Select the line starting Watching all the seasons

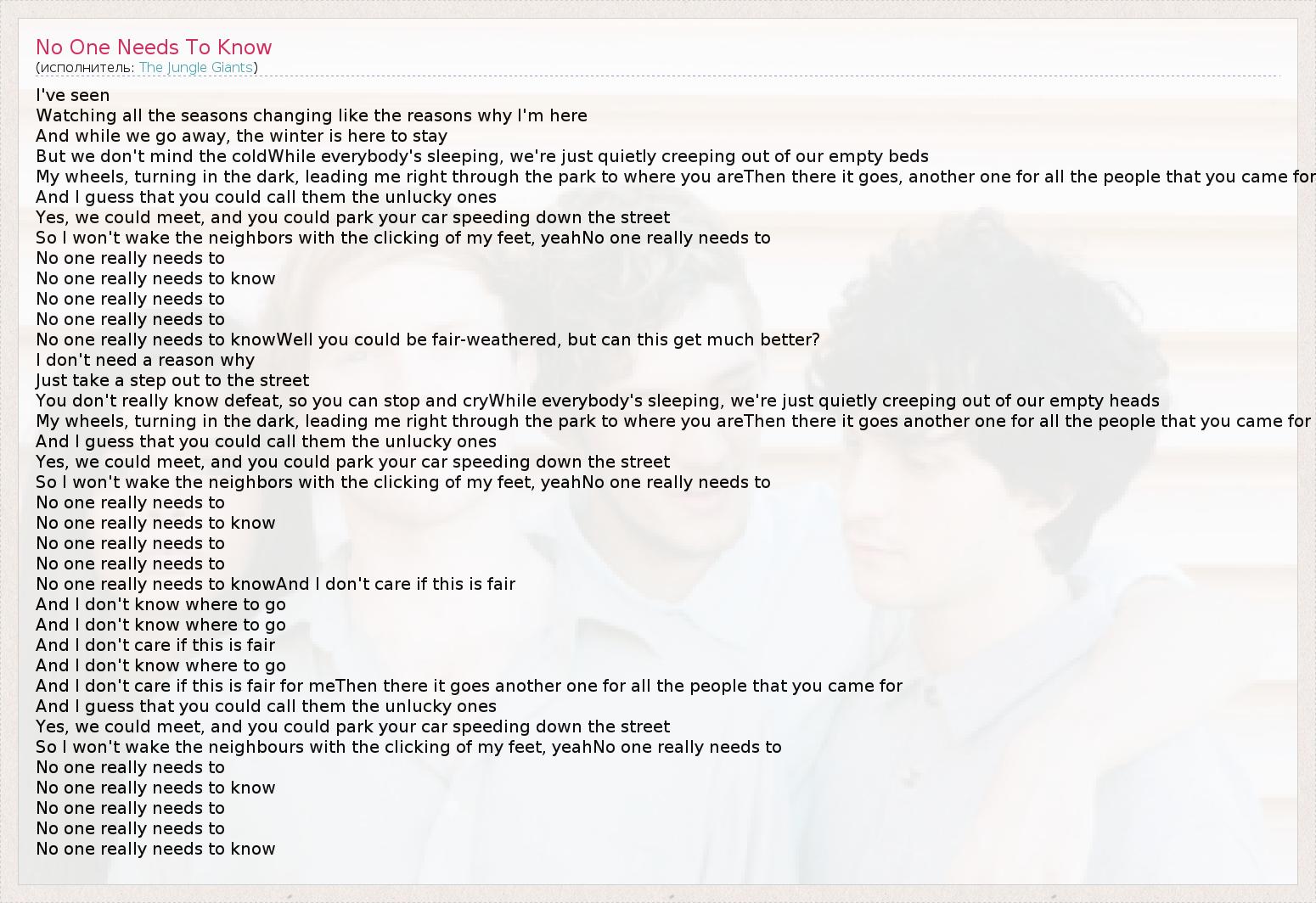click(x=311, y=115)
